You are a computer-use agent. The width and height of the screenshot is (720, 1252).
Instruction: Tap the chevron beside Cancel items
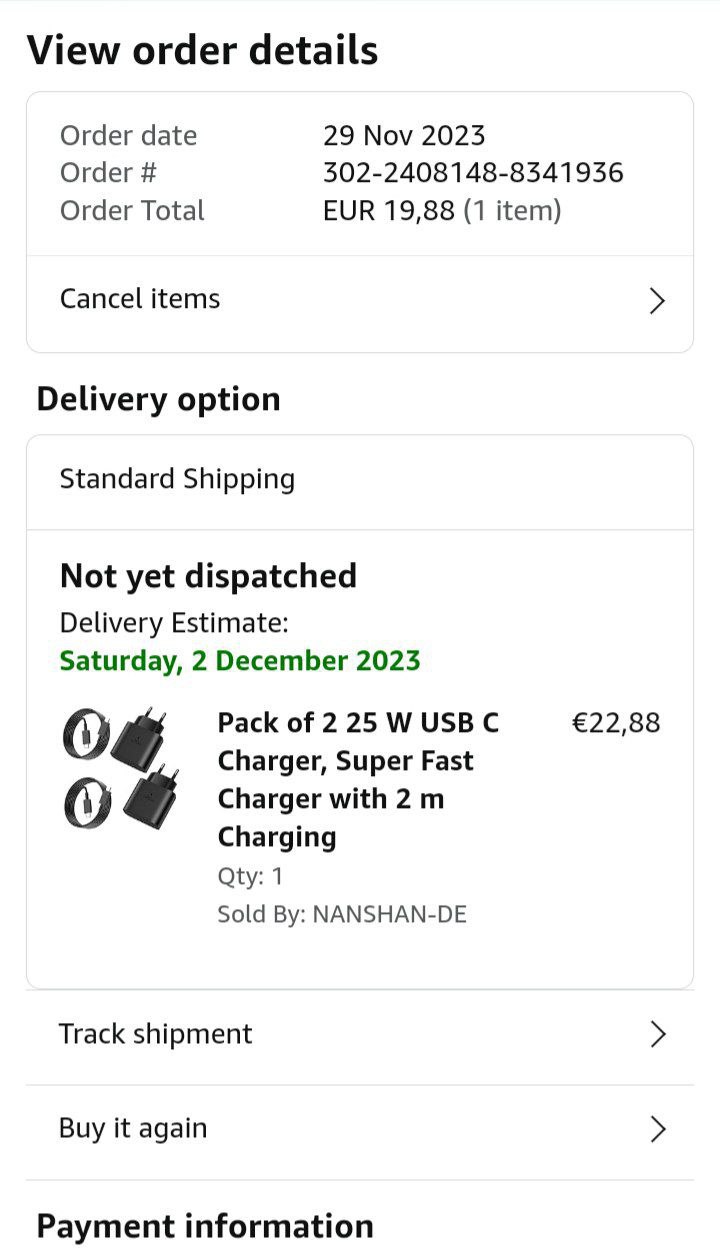tap(657, 301)
